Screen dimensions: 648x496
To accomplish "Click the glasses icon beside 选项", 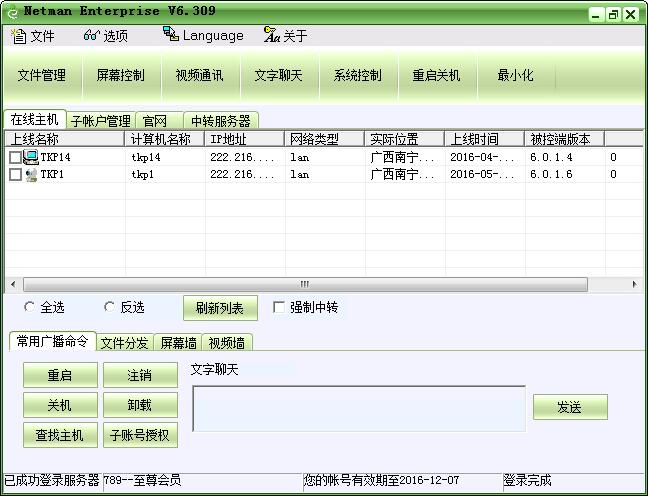I will [x=91, y=36].
